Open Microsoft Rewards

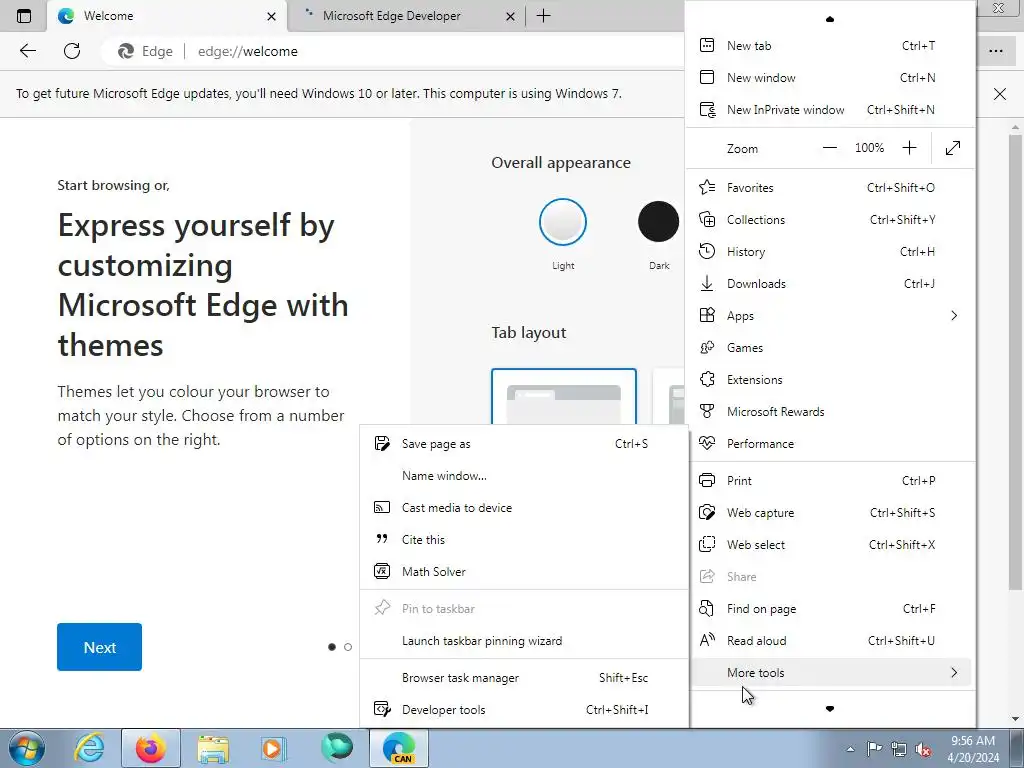pyautogui.click(x=830, y=412)
